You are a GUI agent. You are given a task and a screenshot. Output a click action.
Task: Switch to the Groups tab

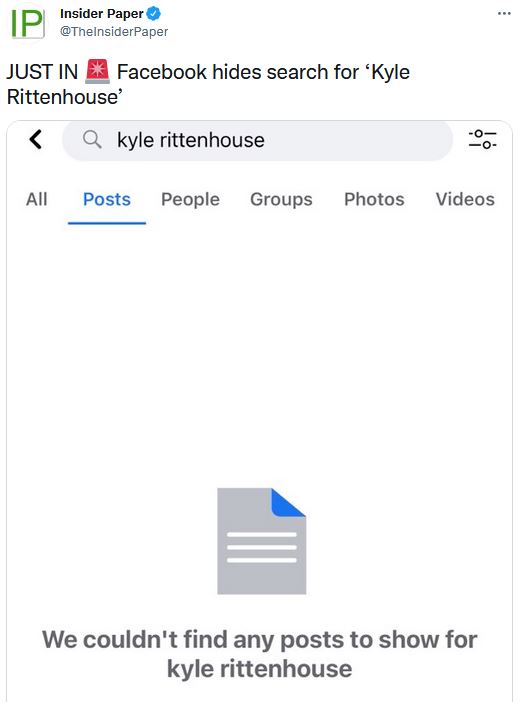click(281, 199)
